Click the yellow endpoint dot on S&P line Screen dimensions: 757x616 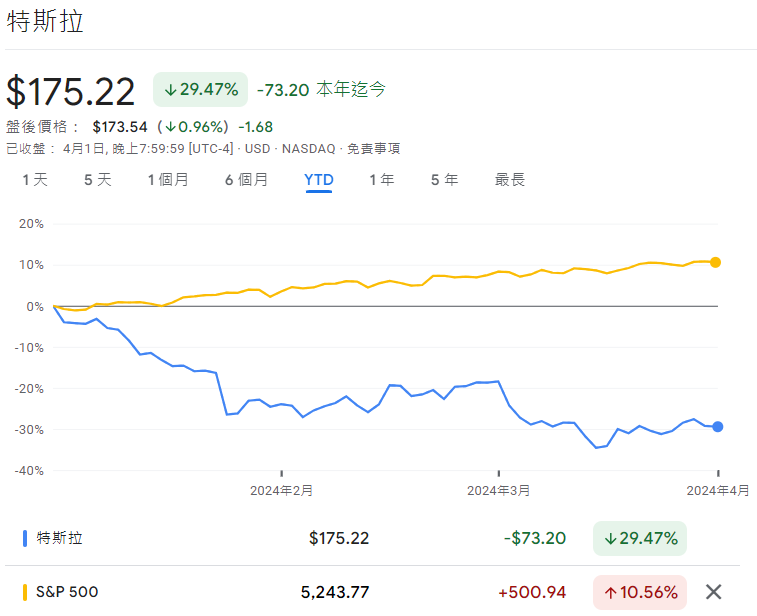(x=715, y=262)
